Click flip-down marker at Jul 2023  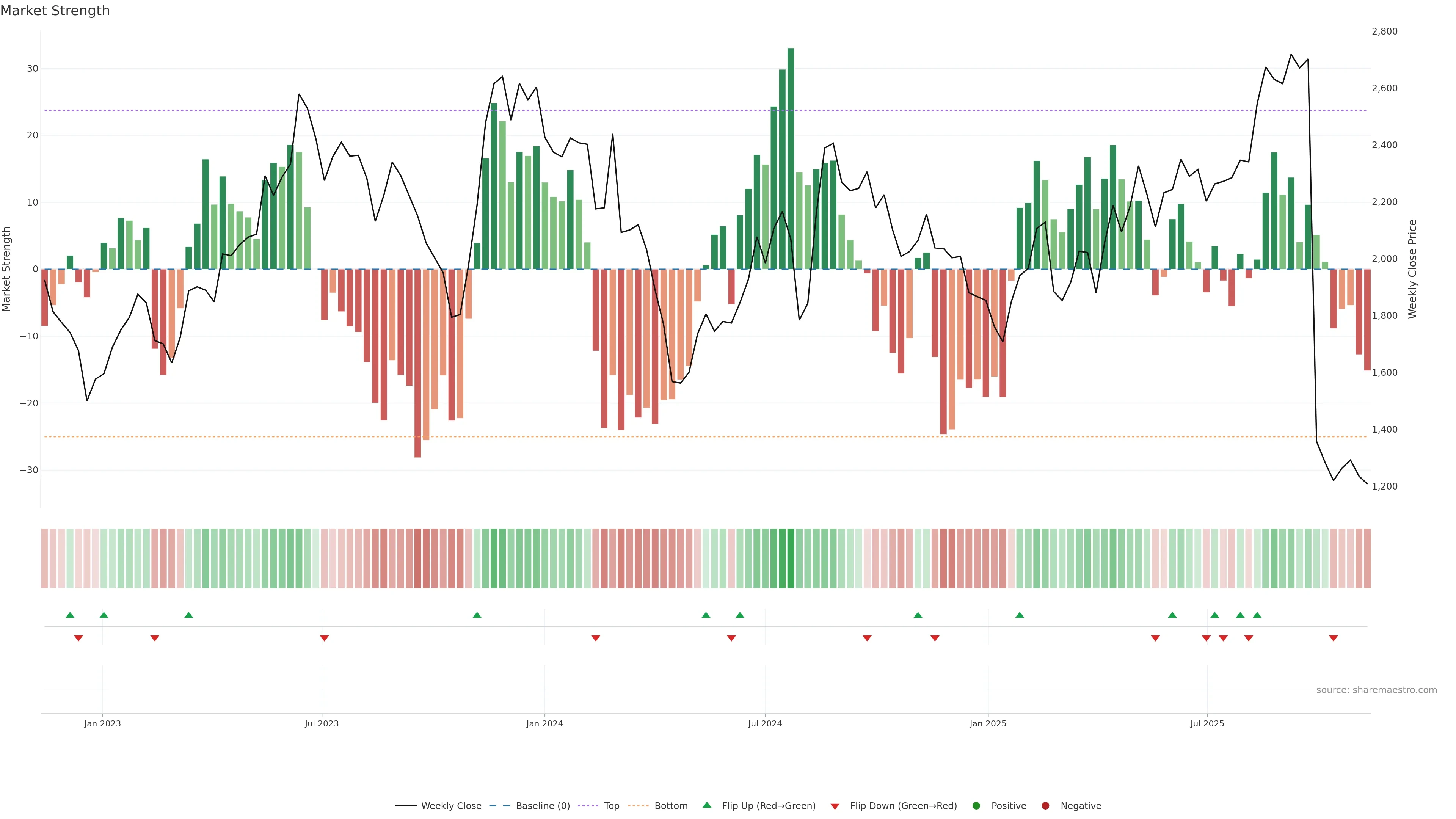325,638
